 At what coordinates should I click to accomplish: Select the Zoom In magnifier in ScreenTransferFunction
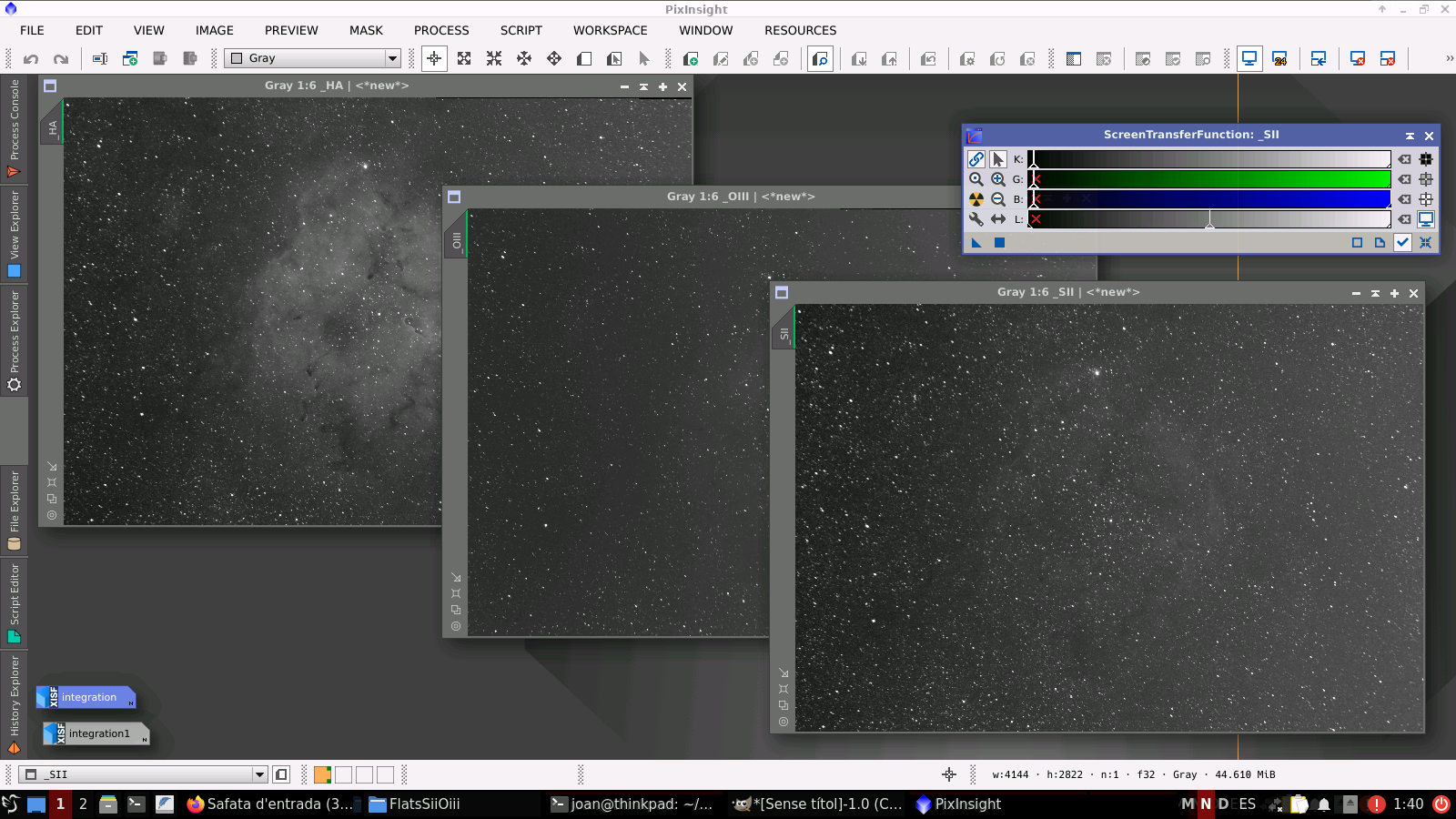click(x=998, y=179)
